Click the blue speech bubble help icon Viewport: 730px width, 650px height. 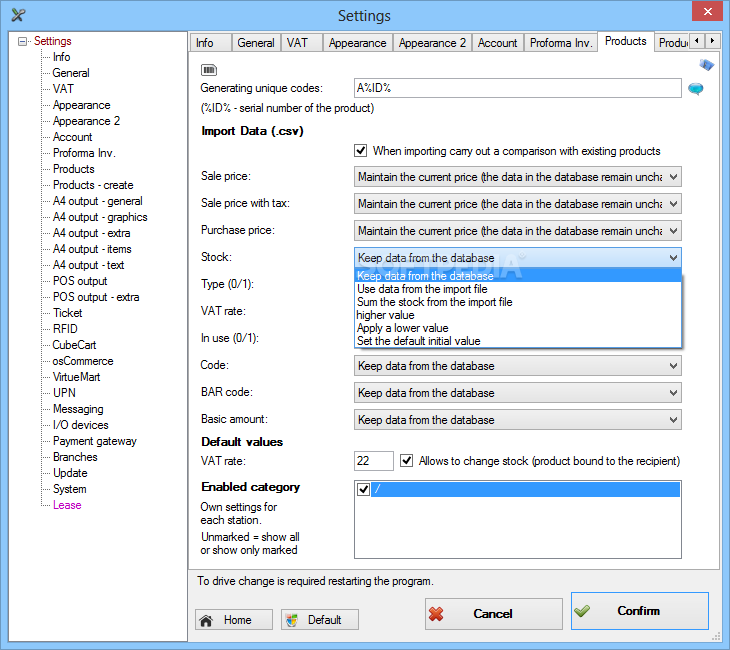point(696,88)
